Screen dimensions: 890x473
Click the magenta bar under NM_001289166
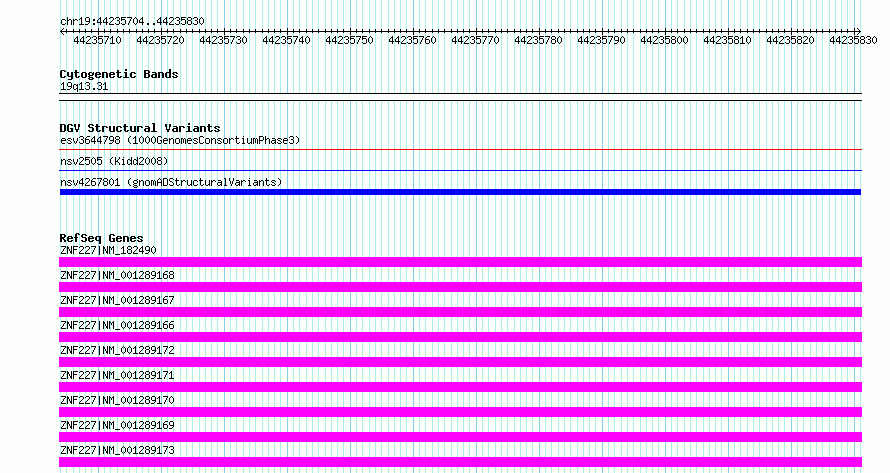(x=460, y=337)
